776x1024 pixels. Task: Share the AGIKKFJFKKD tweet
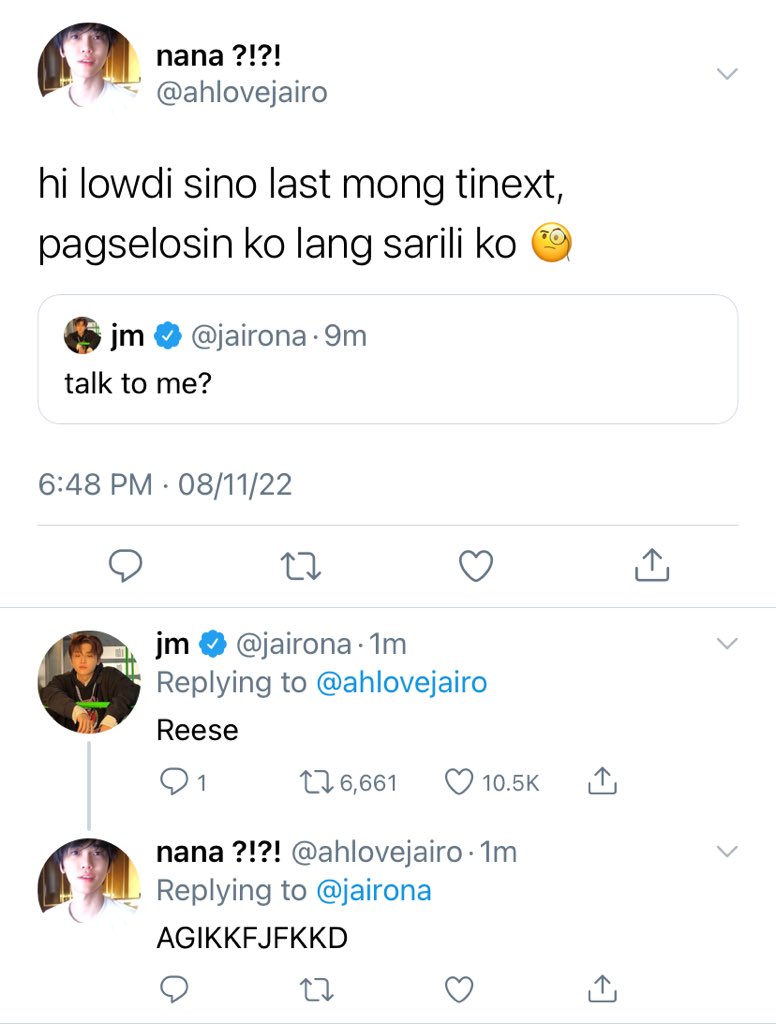pos(602,989)
